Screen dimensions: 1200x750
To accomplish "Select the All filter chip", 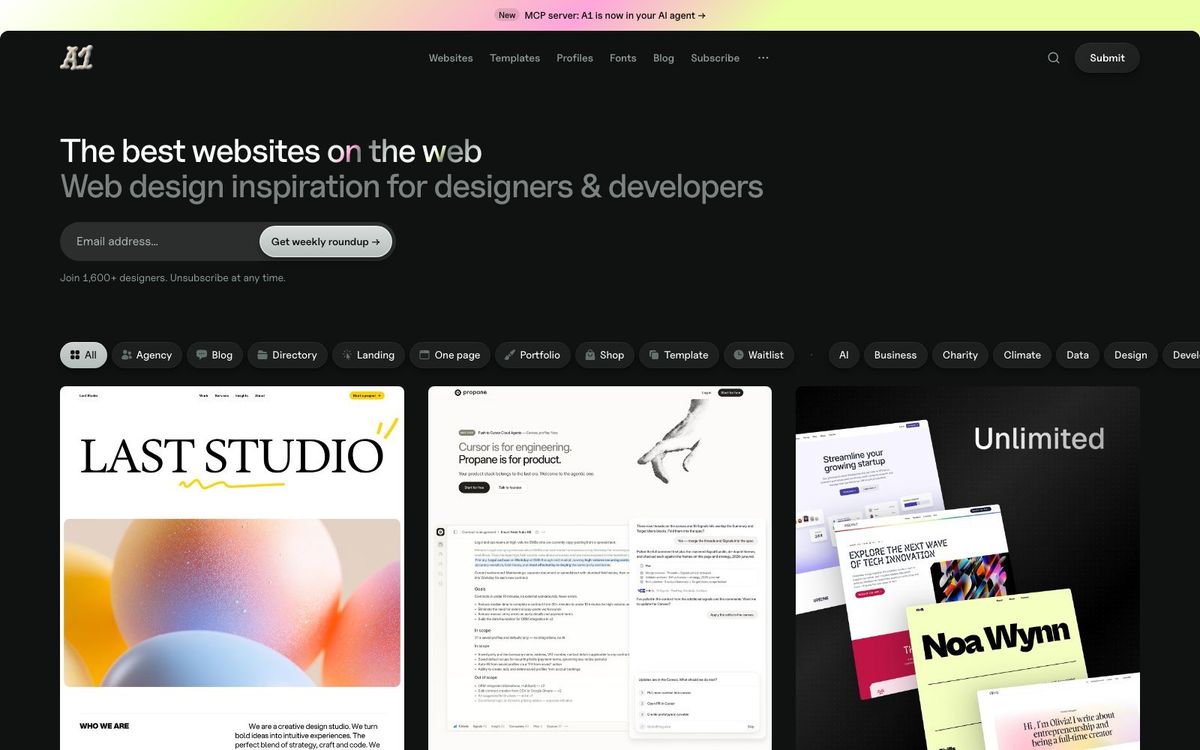I will coord(83,355).
